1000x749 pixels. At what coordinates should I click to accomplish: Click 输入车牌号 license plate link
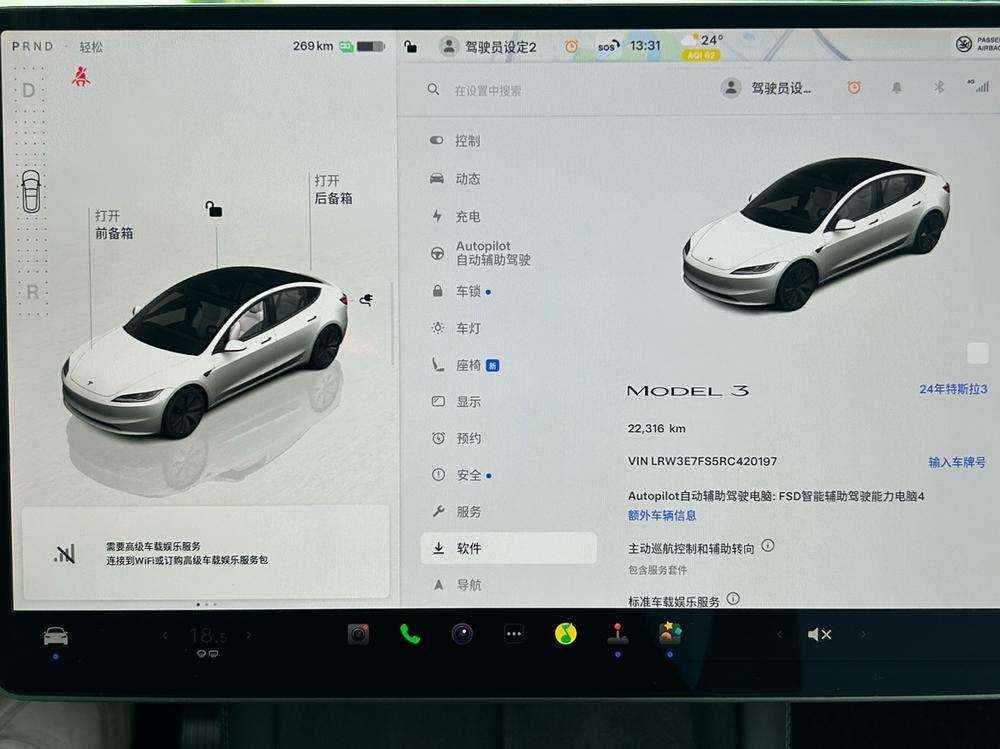tap(957, 462)
